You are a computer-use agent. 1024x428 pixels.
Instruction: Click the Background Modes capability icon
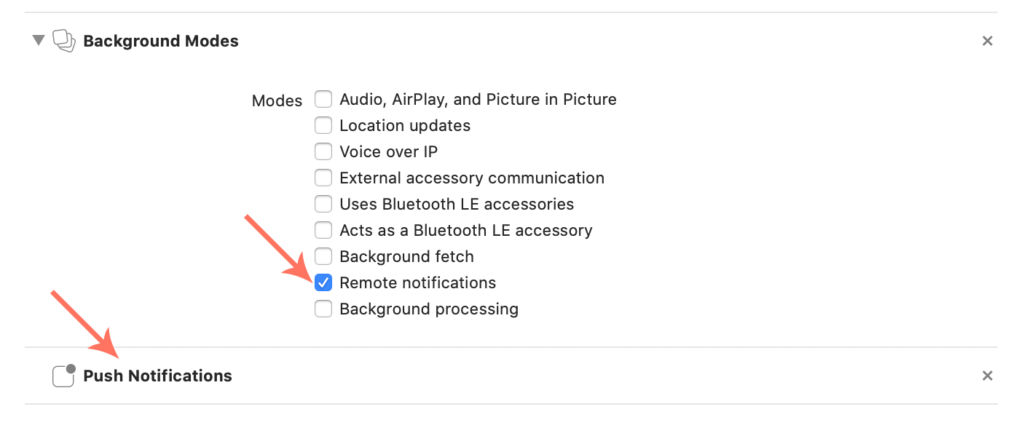tap(64, 41)
